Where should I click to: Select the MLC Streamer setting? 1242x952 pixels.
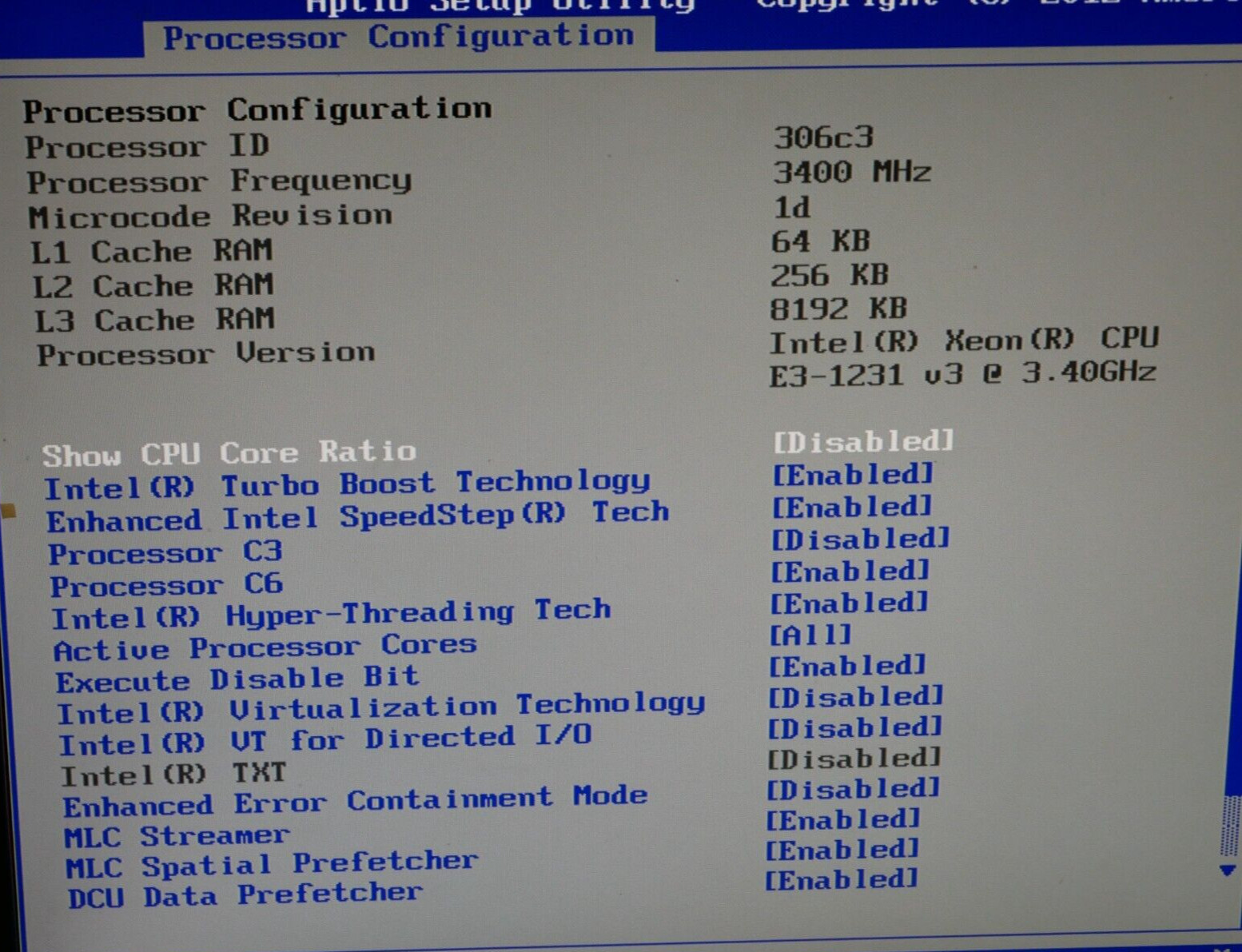(177, 837)
